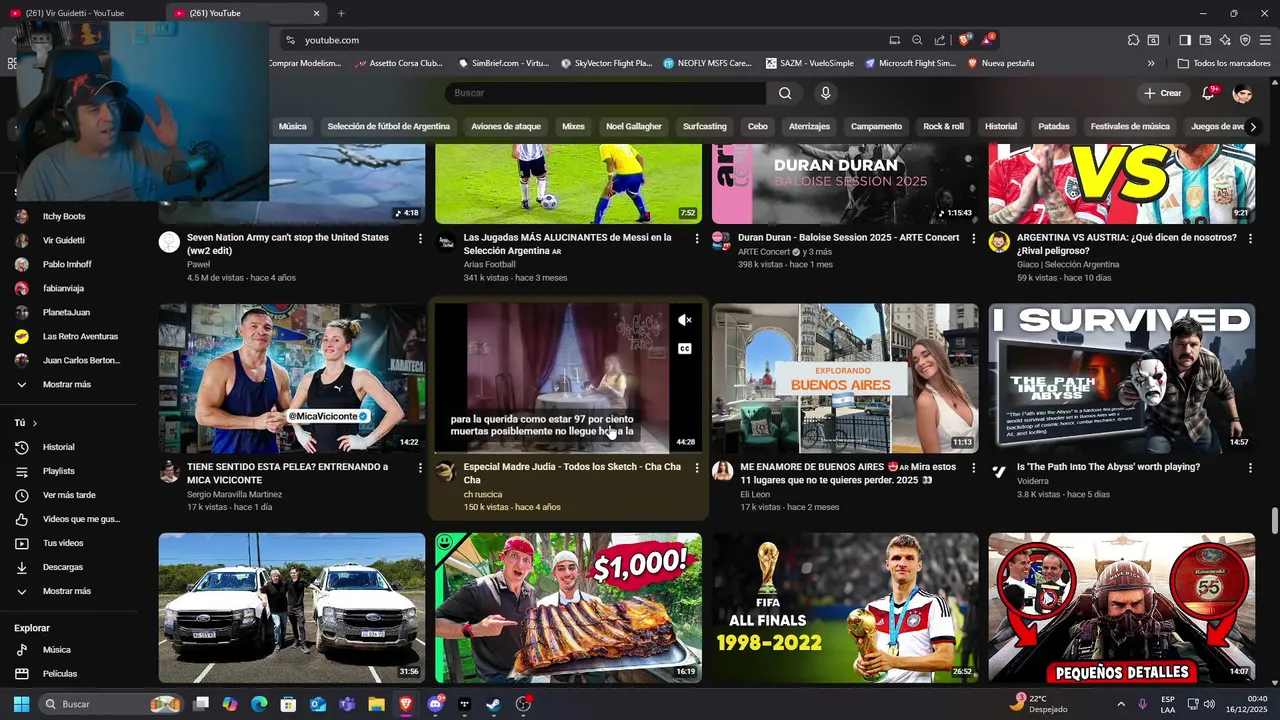This screenshot has width=1280, height=720.
Task: Click the Brave Shields lion icon
Action: point(964,40)
